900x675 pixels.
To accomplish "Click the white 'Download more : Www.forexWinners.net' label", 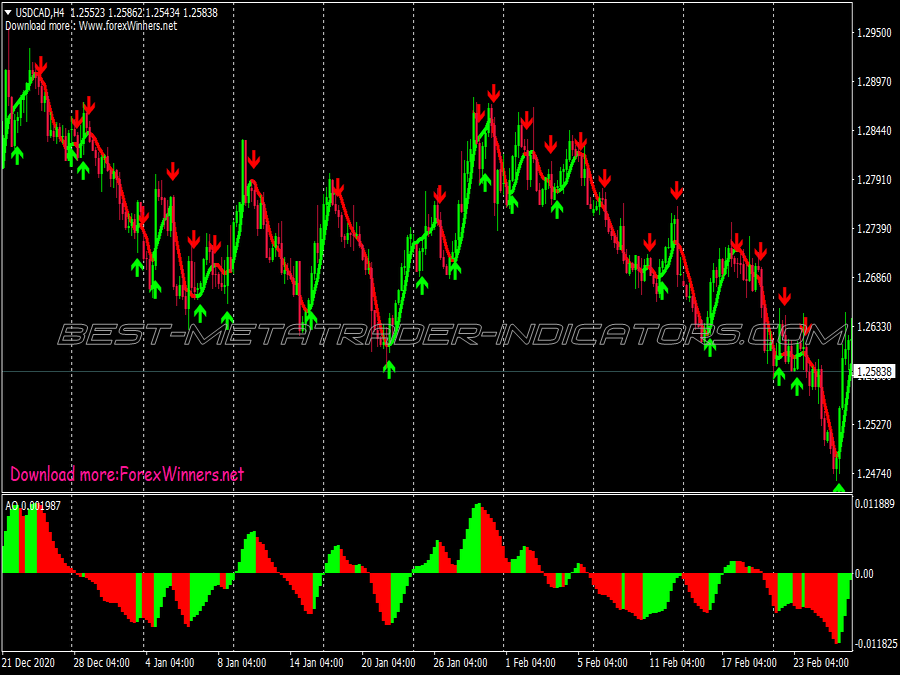I will (91, 26).
